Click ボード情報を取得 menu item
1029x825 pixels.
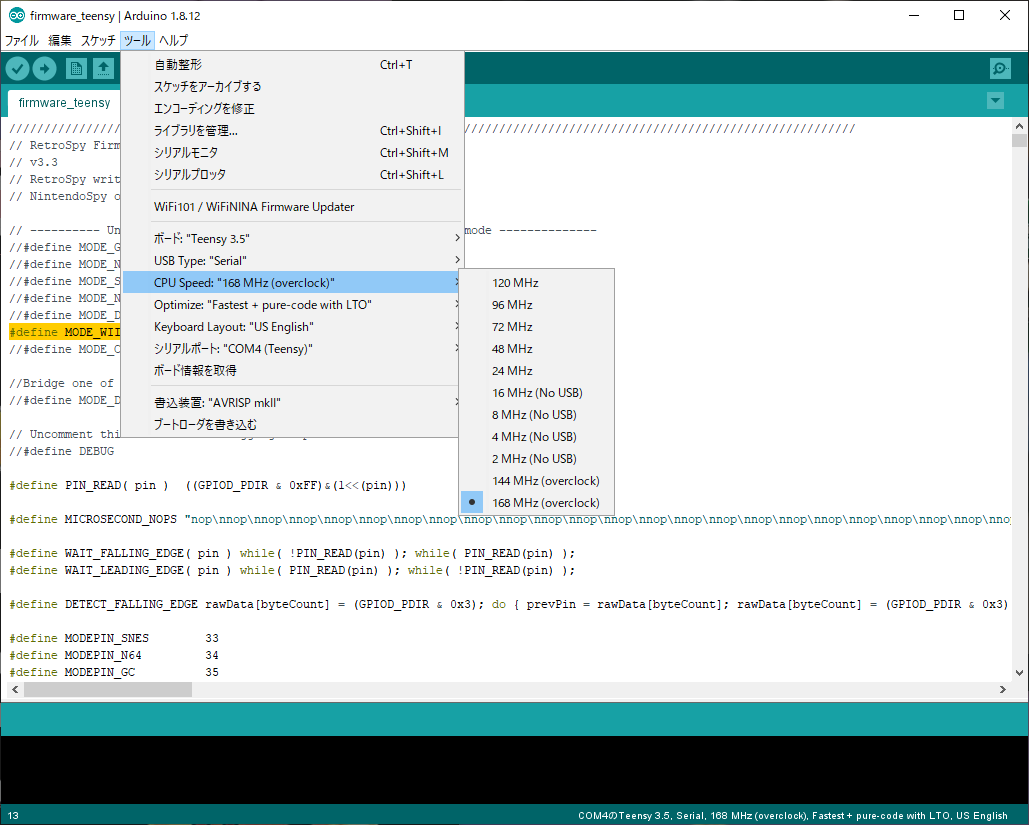pos(293,371)
